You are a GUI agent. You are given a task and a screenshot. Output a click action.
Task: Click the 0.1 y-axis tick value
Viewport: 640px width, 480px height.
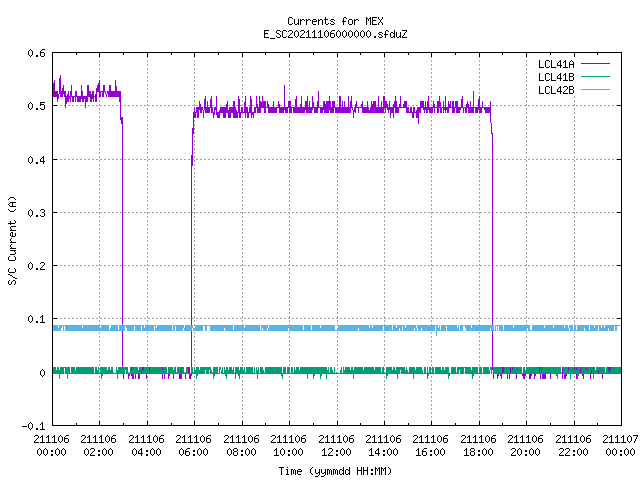click(x=36, y=319)
